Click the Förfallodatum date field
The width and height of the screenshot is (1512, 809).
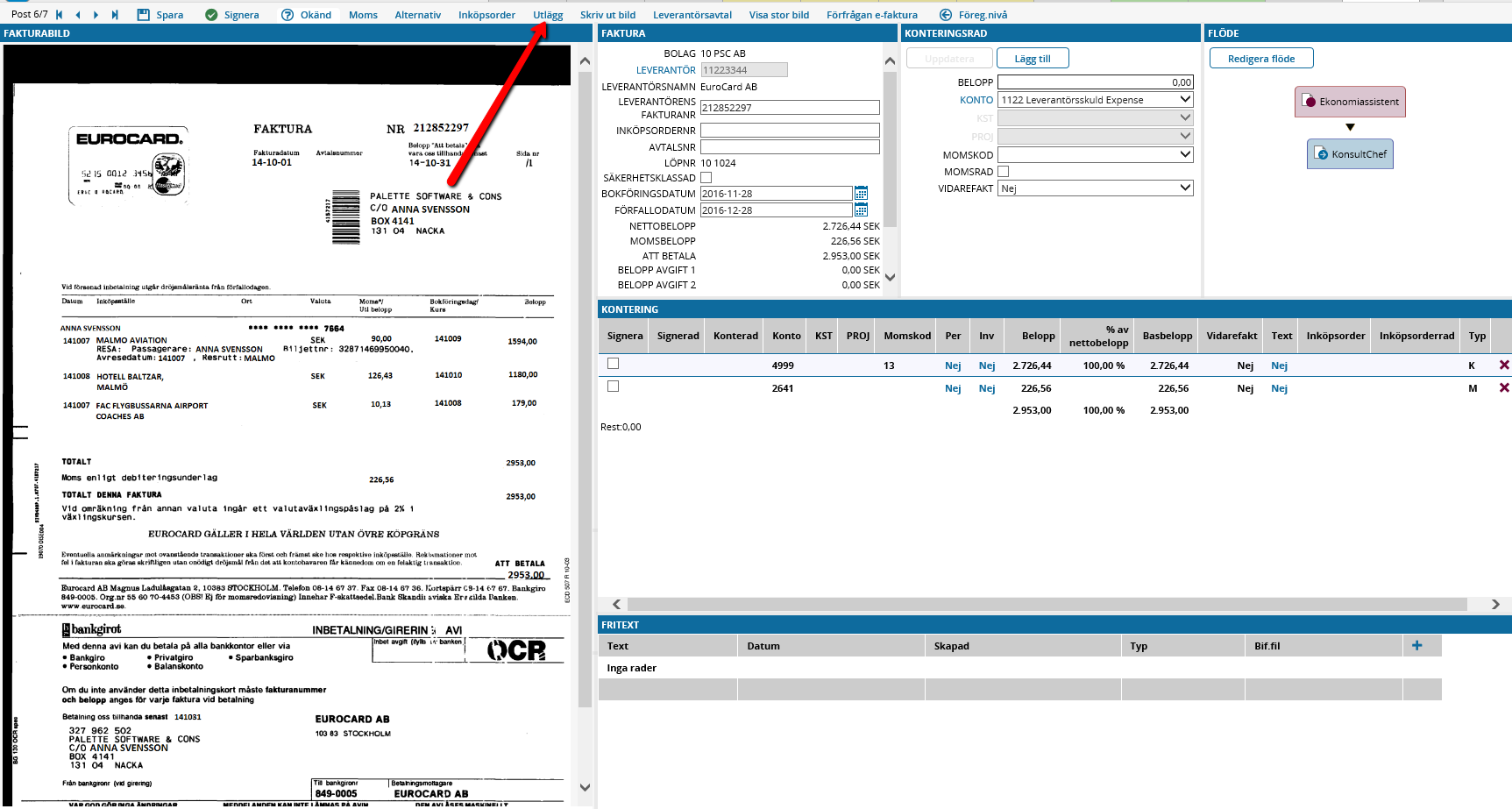pyautogui.click(x=776, y=209)
